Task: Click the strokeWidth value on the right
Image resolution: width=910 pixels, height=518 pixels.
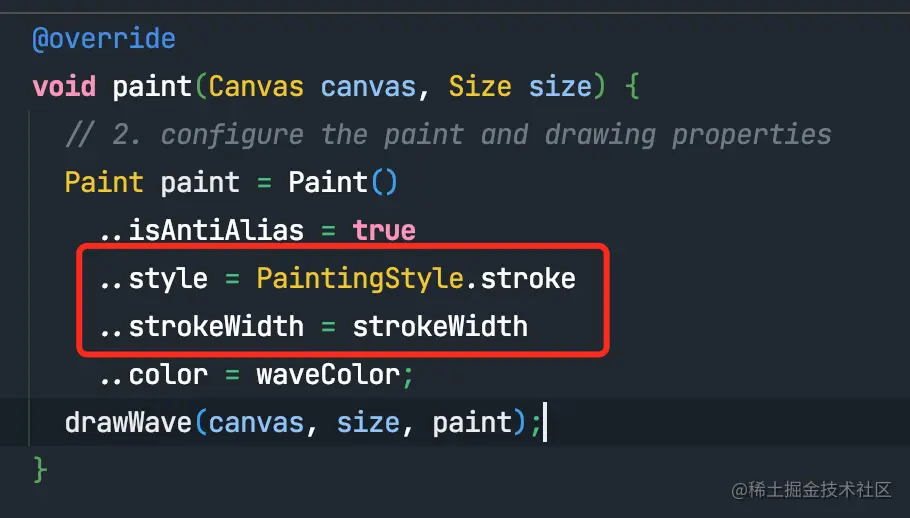Action: click(440, 326)
